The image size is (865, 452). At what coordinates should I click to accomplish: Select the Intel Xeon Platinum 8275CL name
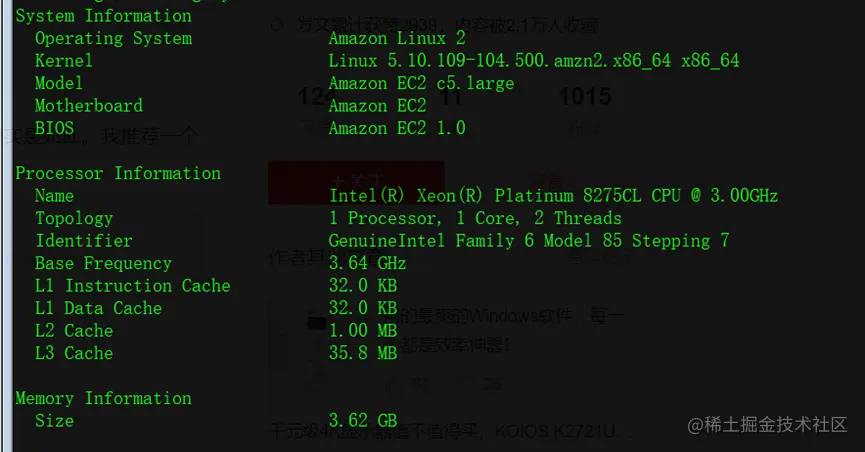tap(553, 195)
